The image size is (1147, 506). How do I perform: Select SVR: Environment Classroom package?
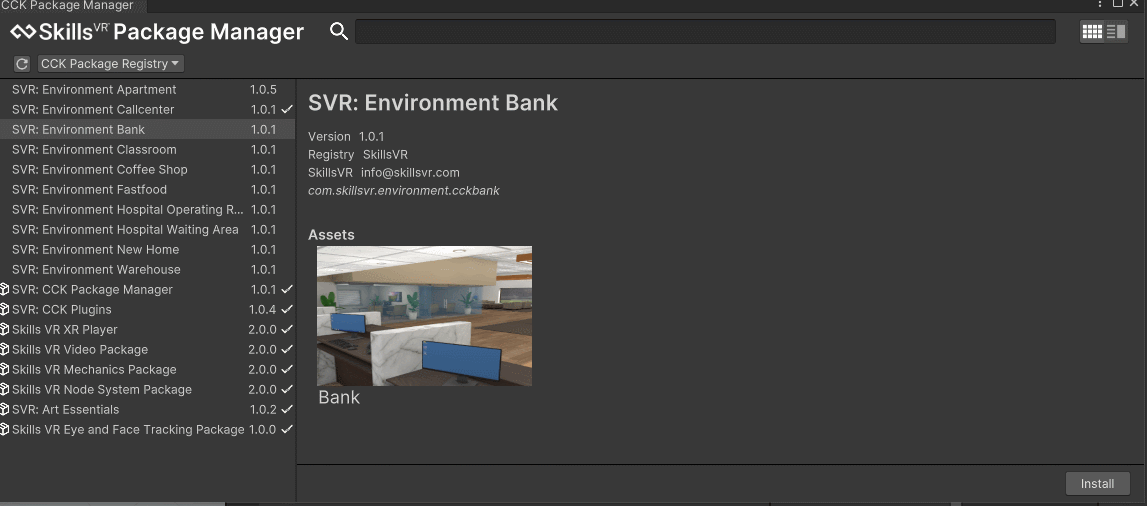[147, 149]
